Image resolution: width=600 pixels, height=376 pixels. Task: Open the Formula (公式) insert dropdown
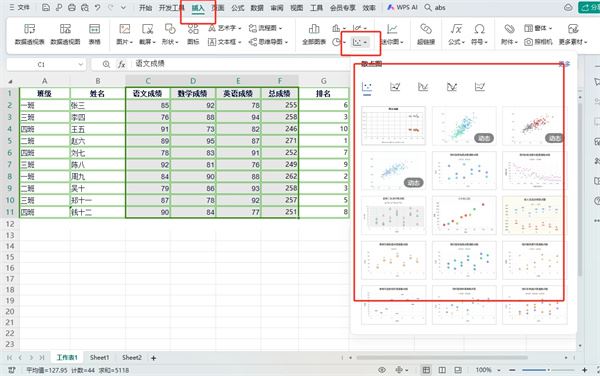[x=456, y=34]
